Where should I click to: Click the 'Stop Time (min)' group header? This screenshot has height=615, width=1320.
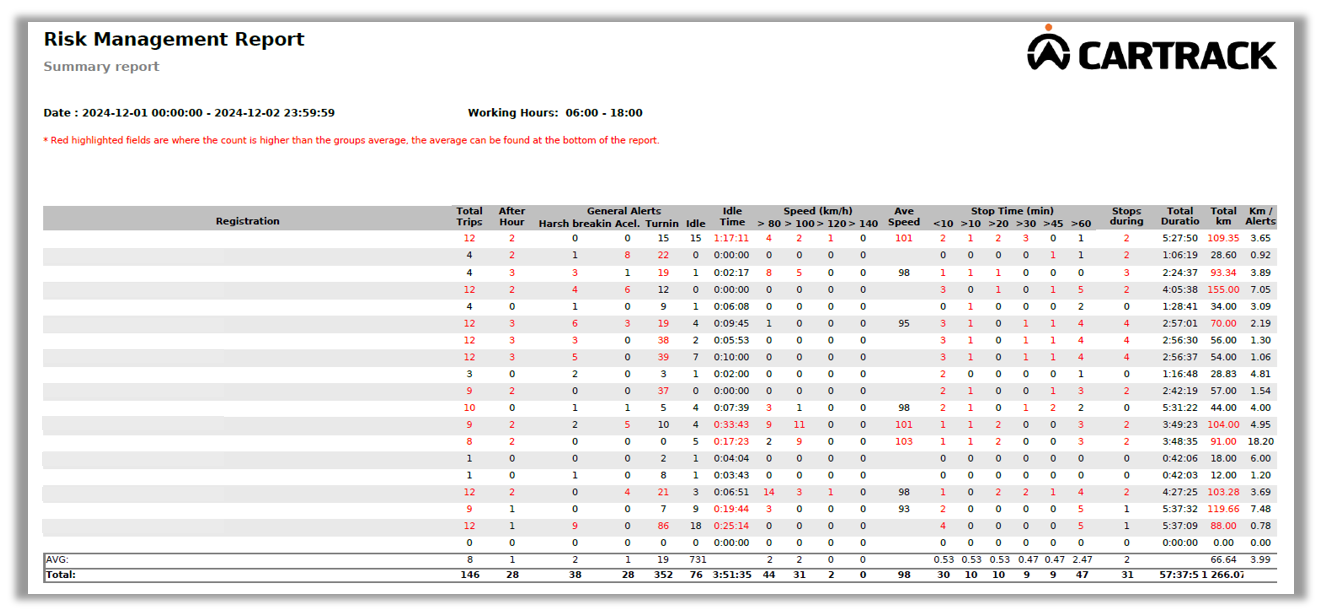[1012, 211]
